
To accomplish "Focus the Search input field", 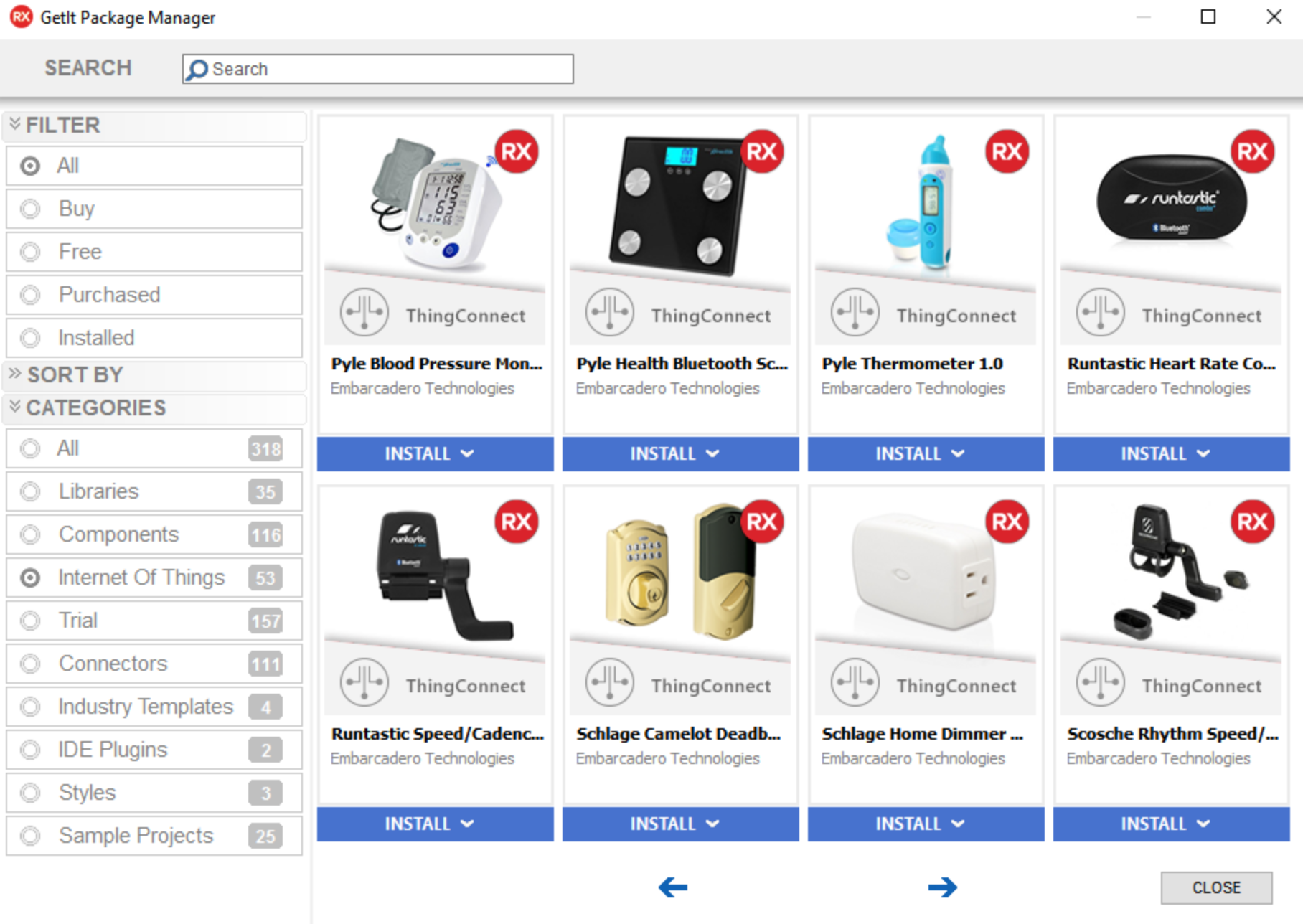I will pyautogui.click(x=378, y=69).
